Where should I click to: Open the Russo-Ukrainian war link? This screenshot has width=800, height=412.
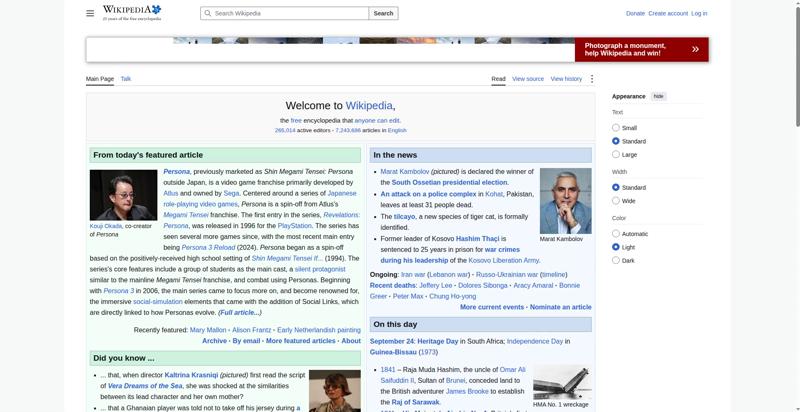[x=507, y=274]
